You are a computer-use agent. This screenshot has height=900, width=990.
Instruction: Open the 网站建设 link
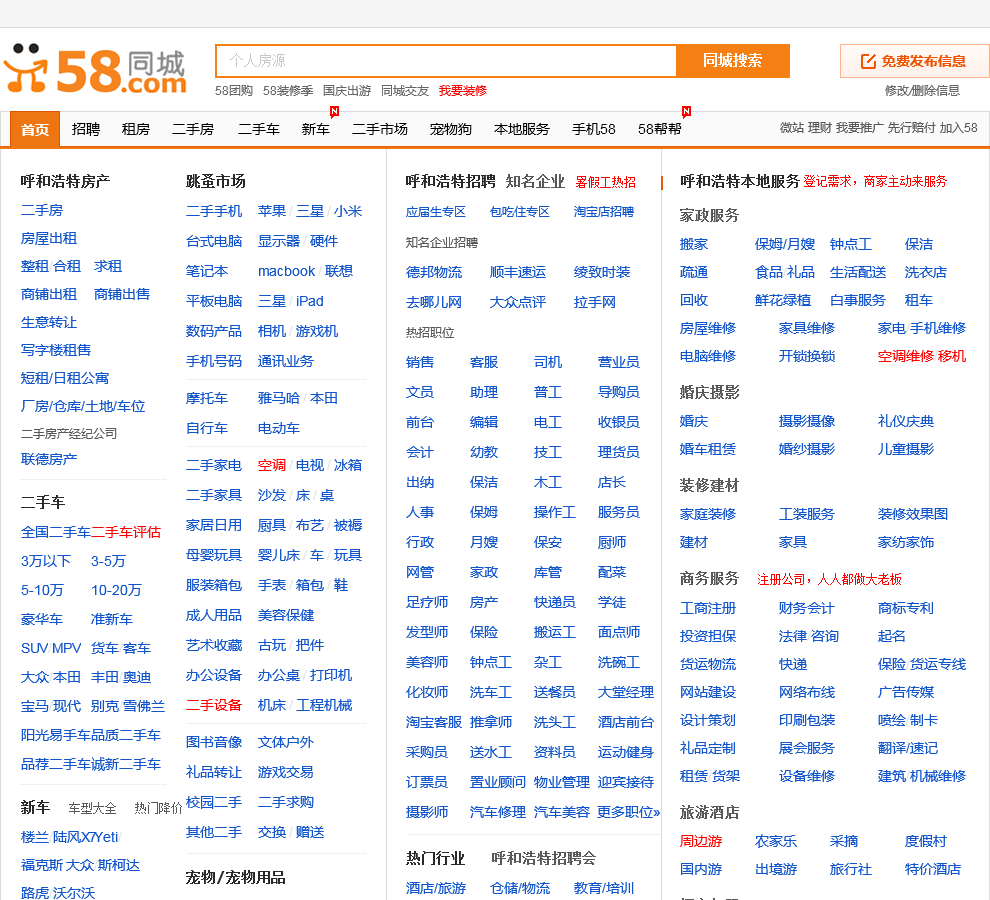[x=708, y=692]
